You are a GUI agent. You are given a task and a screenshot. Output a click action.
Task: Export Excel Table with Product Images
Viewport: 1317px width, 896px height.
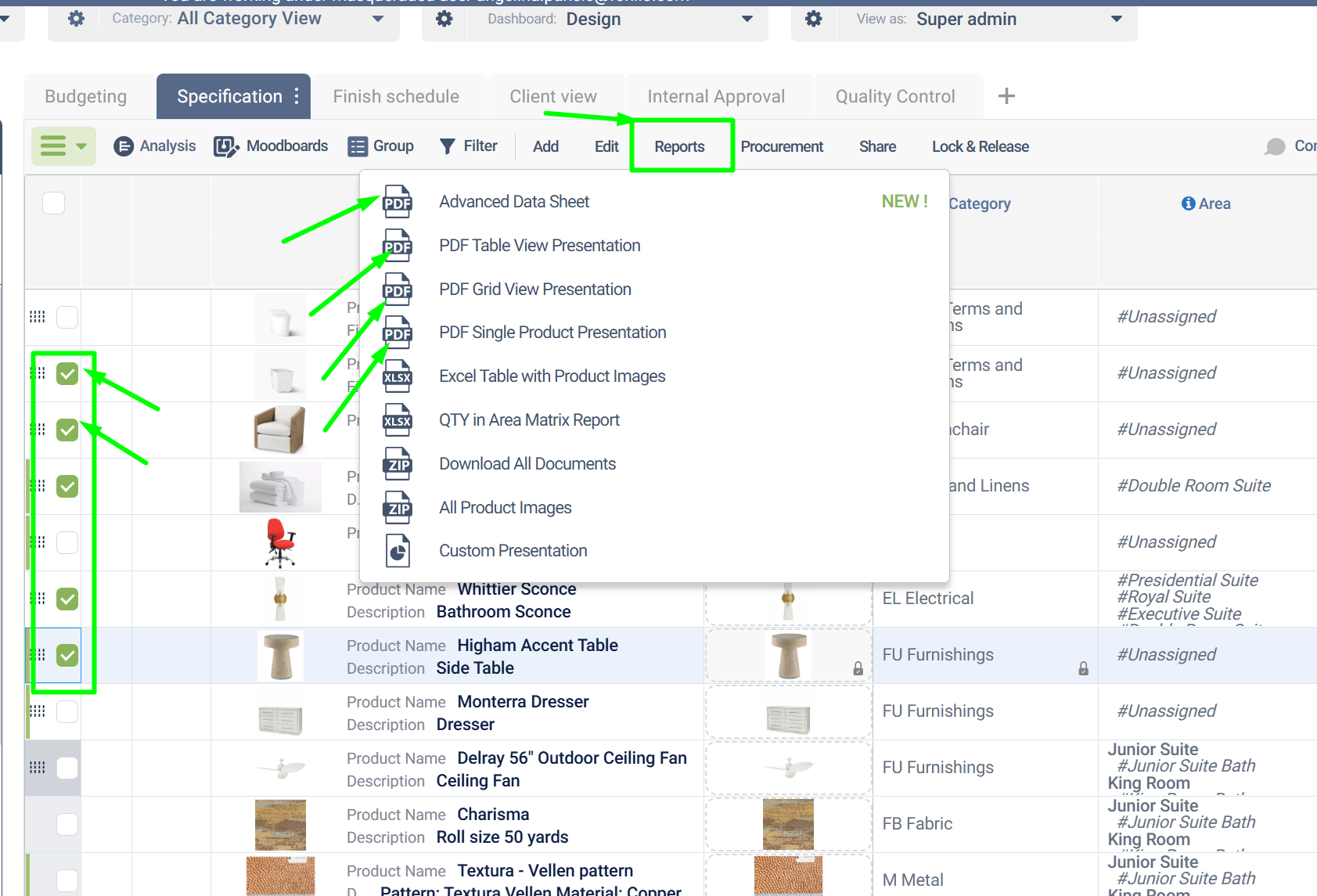click(x=552, y=376)
